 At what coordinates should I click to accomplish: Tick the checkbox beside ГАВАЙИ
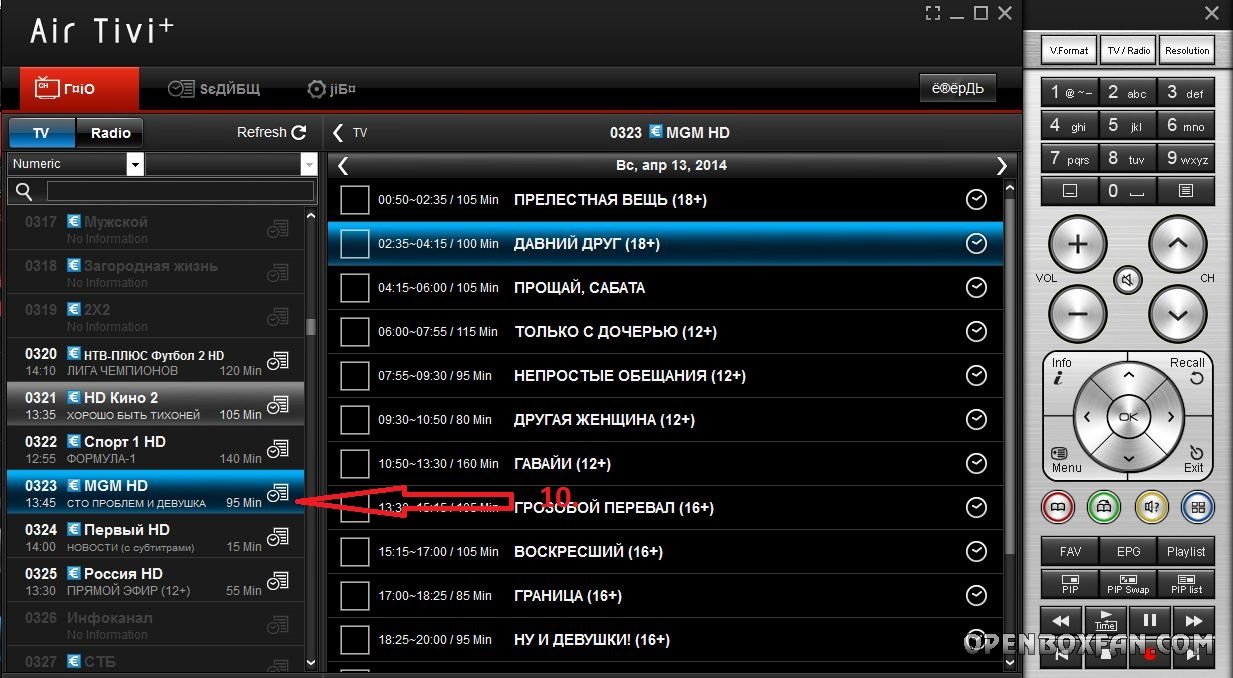(x=355, y=464)
